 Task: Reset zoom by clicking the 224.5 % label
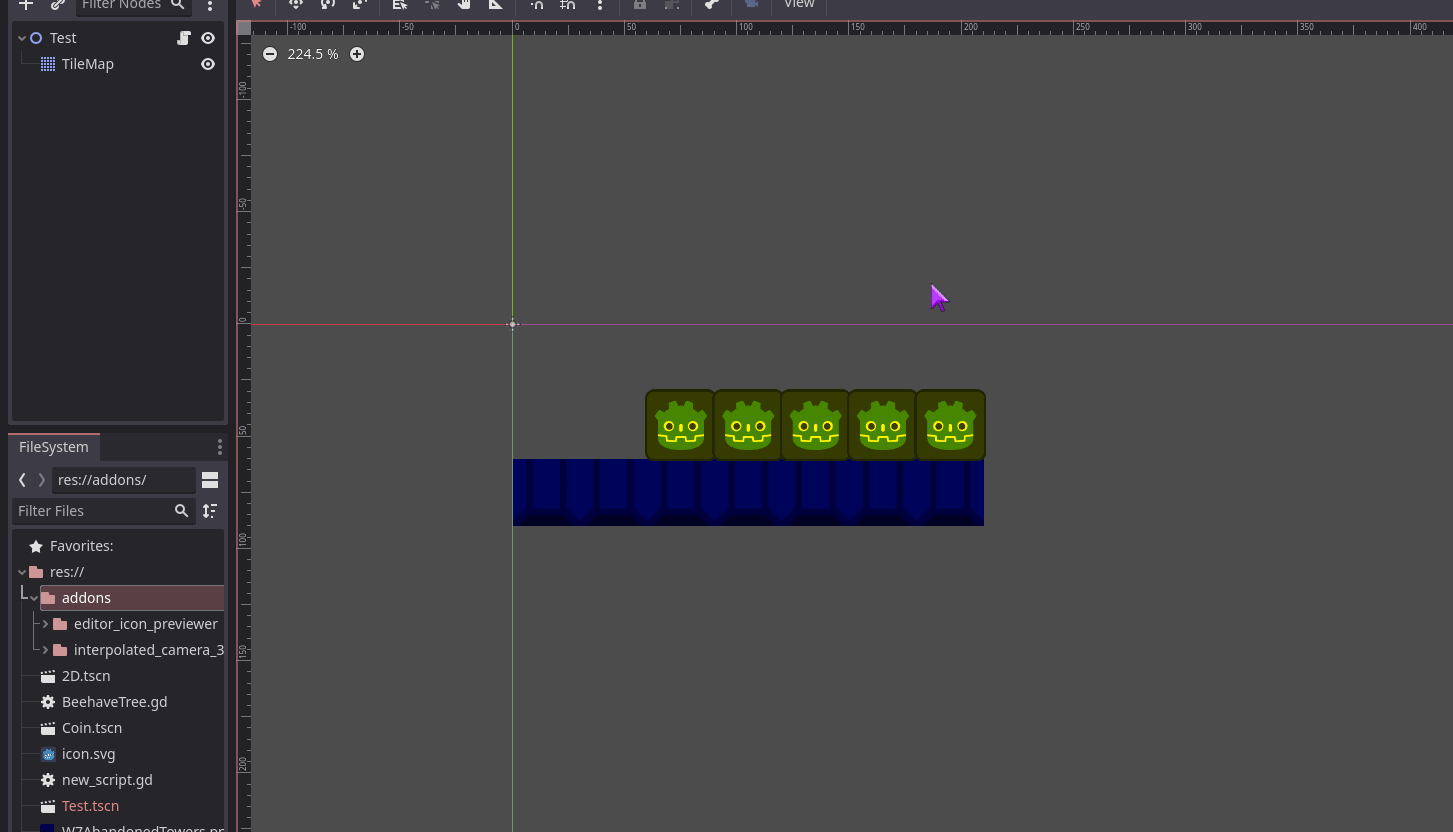pos(312,54)
